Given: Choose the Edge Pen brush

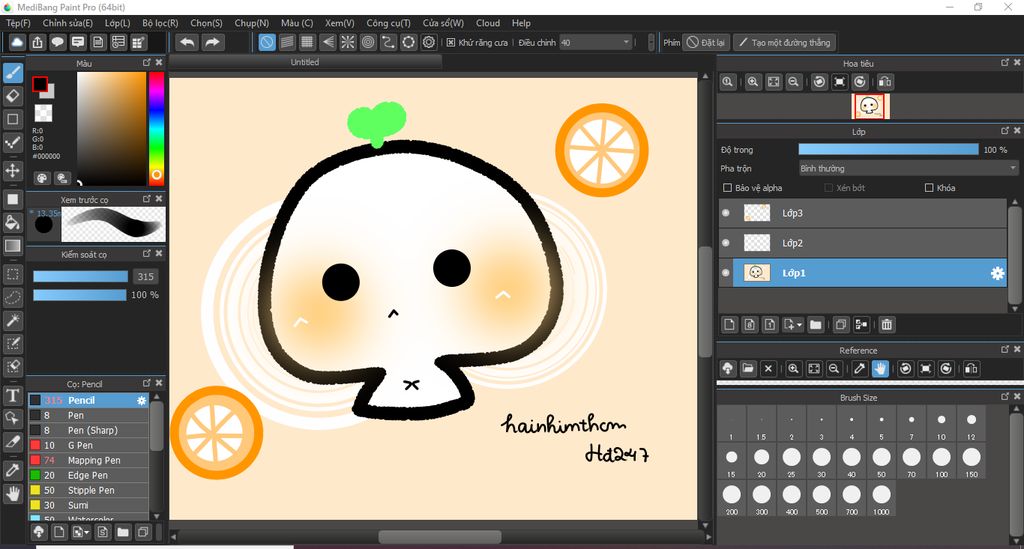Looking at the screenshot, I should click(89, 475).
